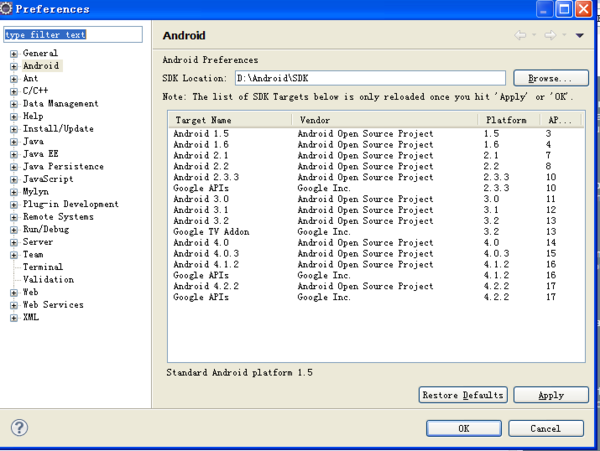The image size is (600, 451).
Task: Dismiss dialog with Cancel button
Action: (x=546, y=428)
